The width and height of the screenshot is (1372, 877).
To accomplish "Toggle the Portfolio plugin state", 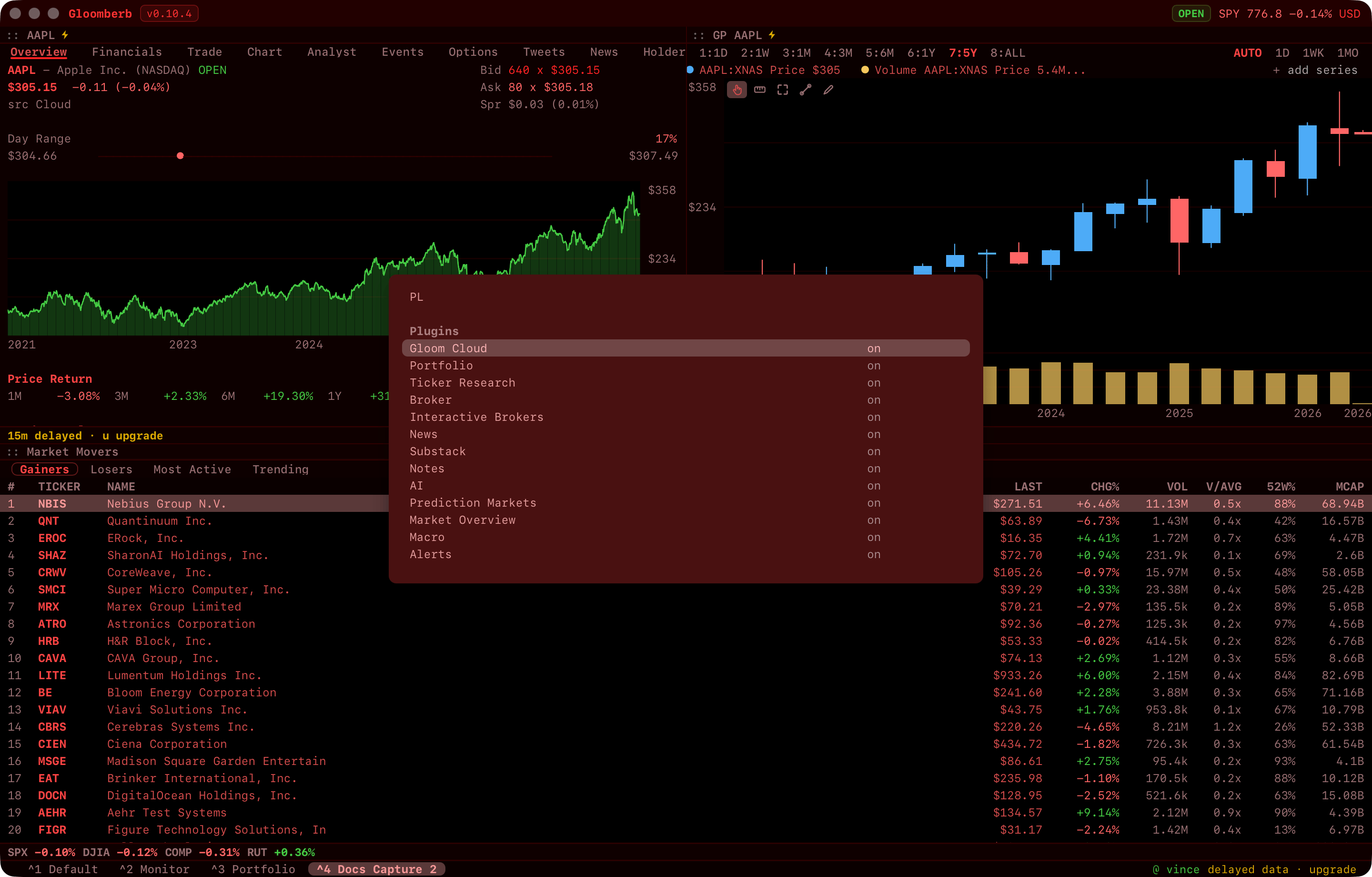I will click(686, 366).
